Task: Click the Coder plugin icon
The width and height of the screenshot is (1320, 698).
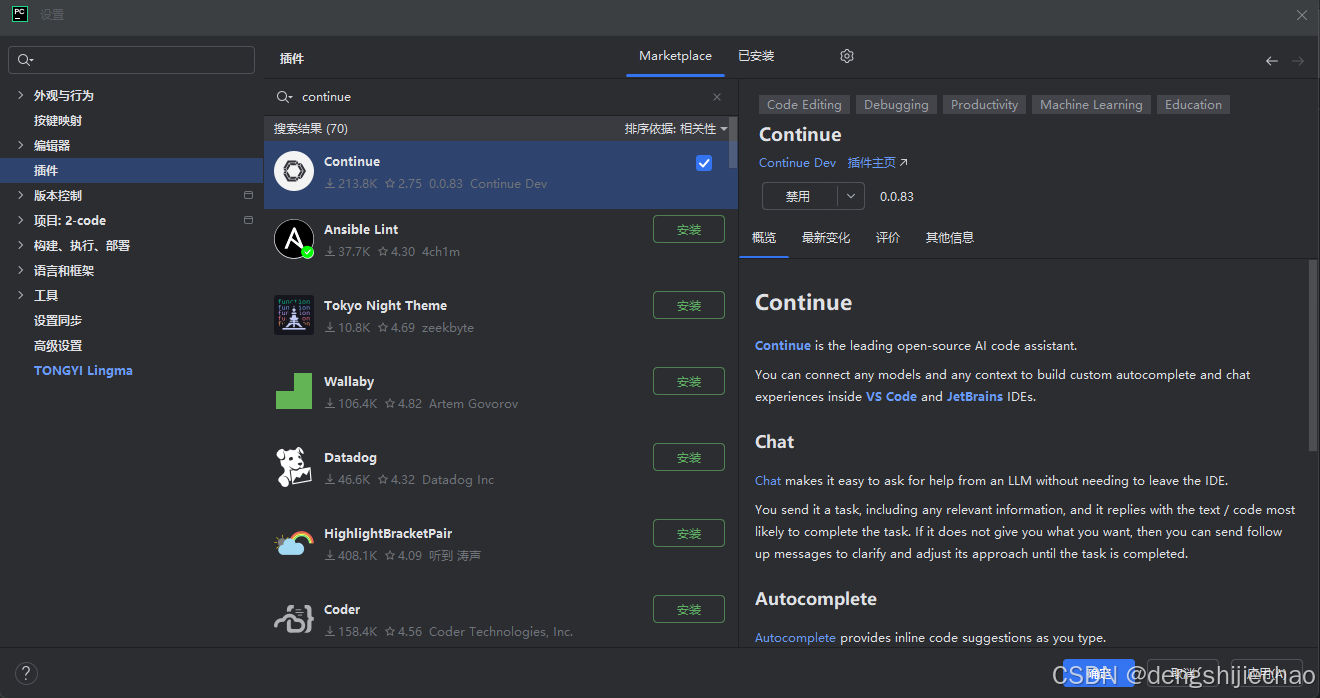Action: pyautogui.click(x=294, y=619)
